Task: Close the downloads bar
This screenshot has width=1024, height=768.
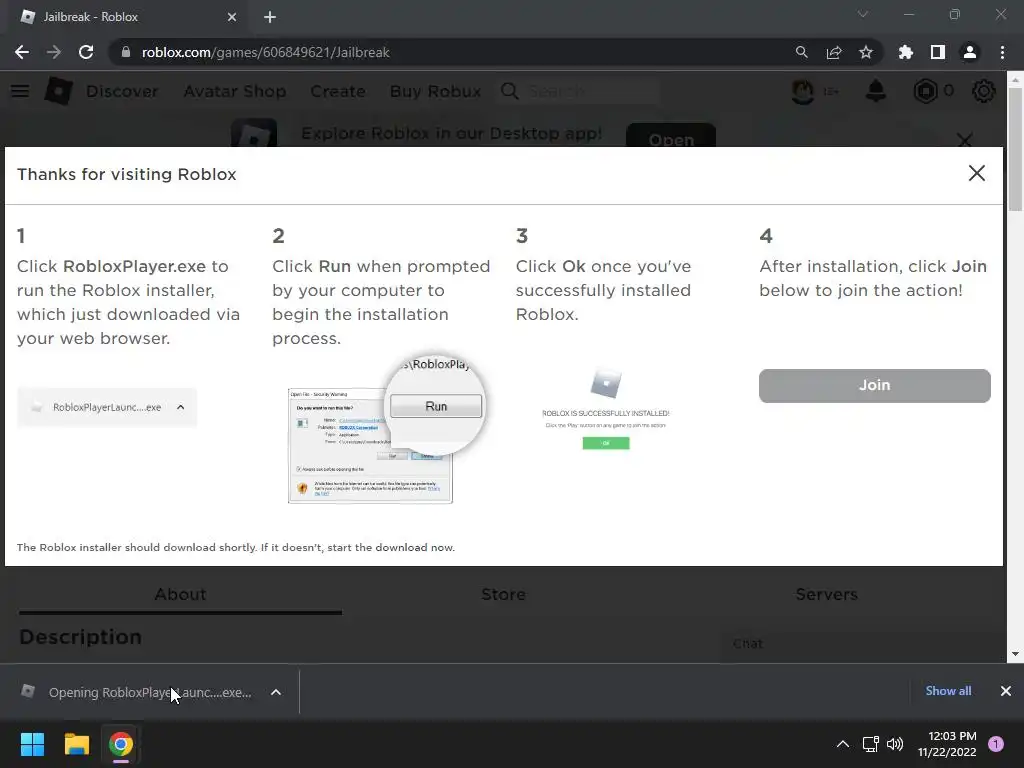Action: [x=1006, y=691]
